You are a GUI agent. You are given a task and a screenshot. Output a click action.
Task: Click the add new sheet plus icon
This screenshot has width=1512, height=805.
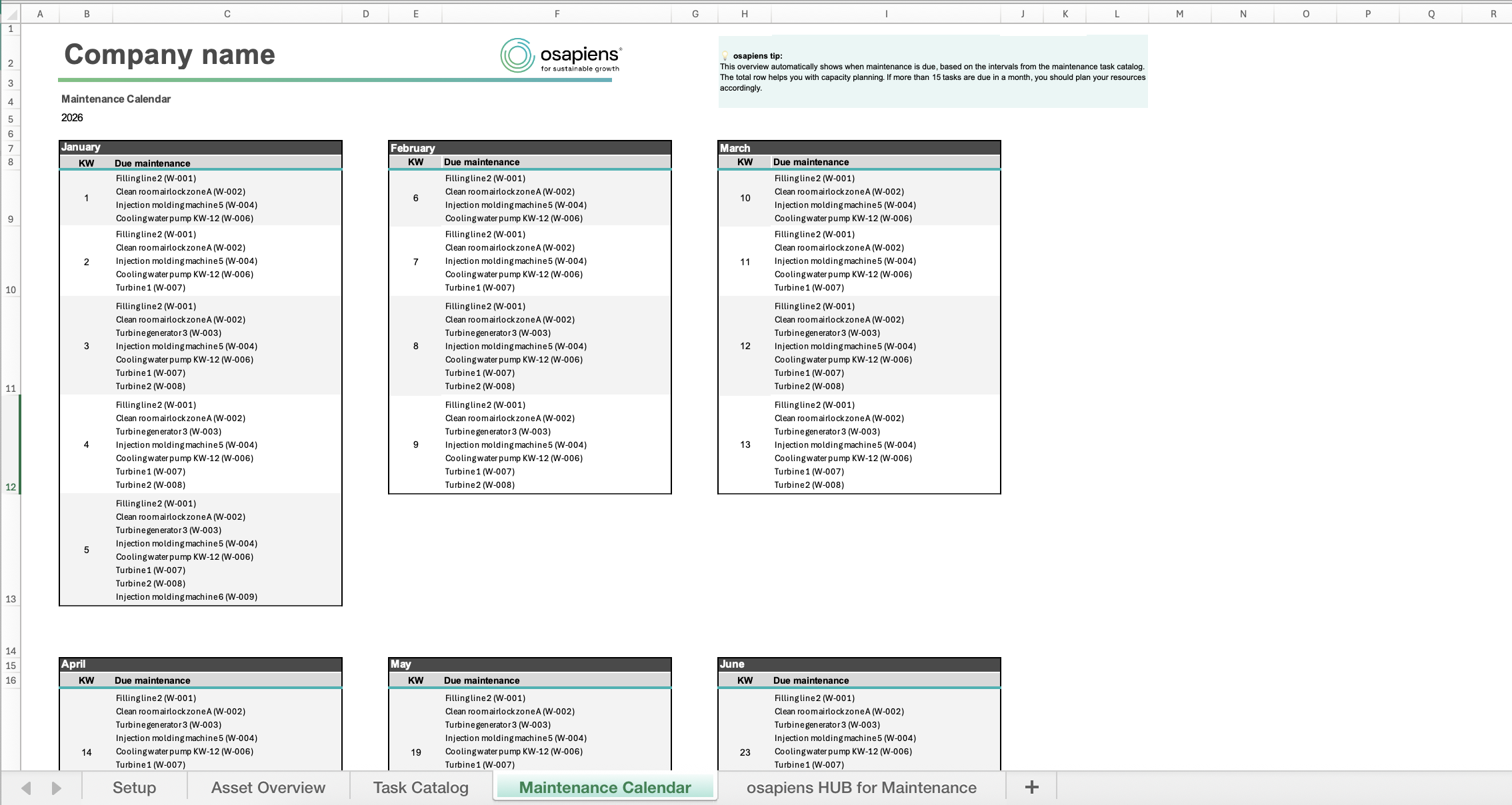[x=1031, y=788]
